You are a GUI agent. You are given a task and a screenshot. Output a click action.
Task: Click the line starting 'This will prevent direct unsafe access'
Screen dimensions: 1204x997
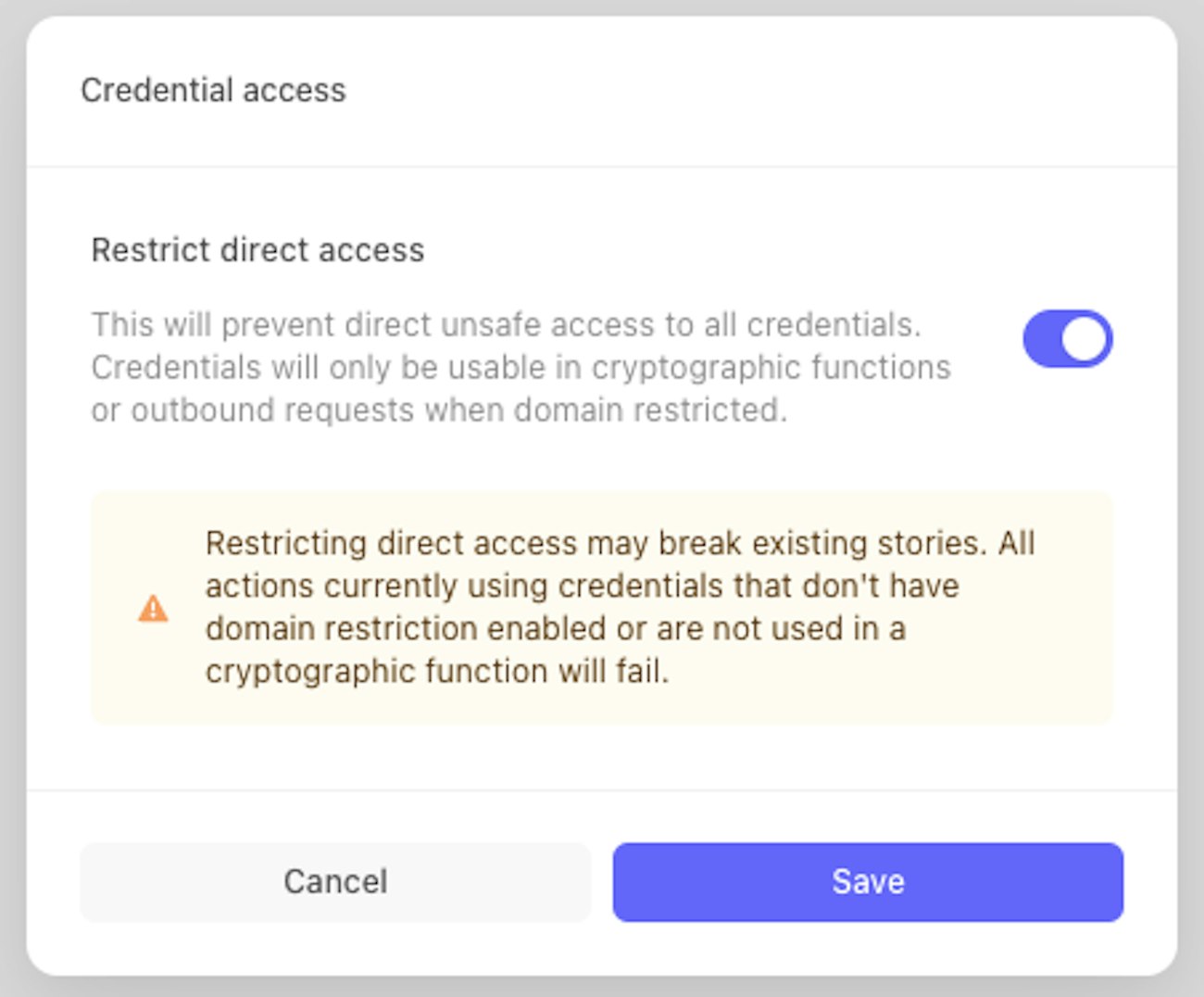point(506,325)
